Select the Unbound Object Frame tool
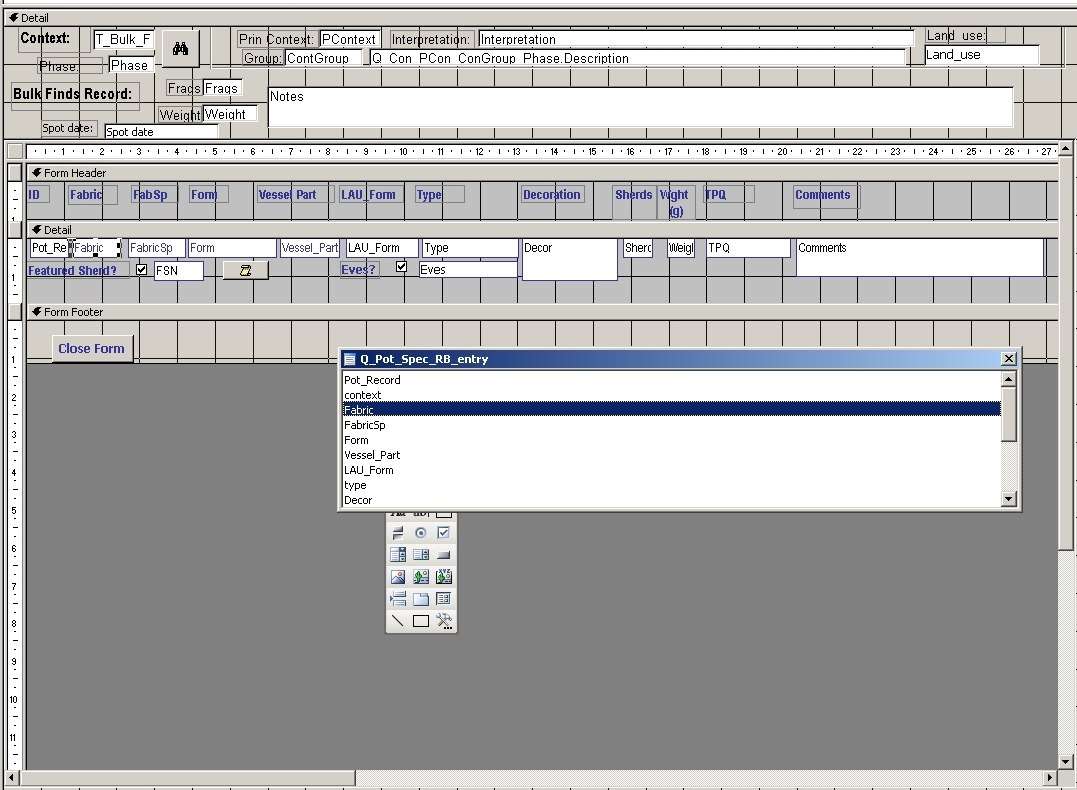This screenshot has width=1077, height=790. coord(420,577)
